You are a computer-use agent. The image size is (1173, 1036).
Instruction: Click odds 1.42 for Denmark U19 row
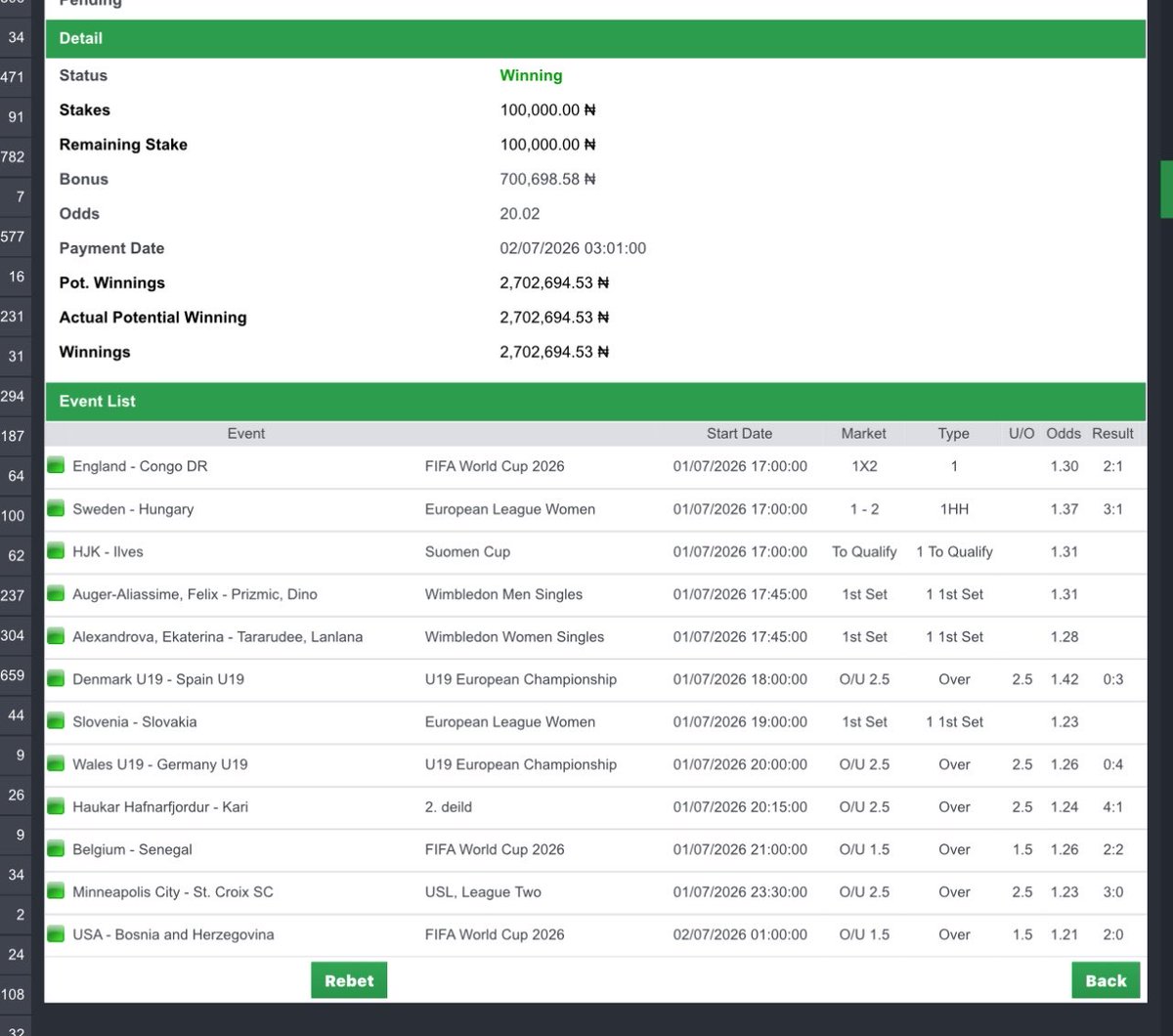click(1064, 679)
